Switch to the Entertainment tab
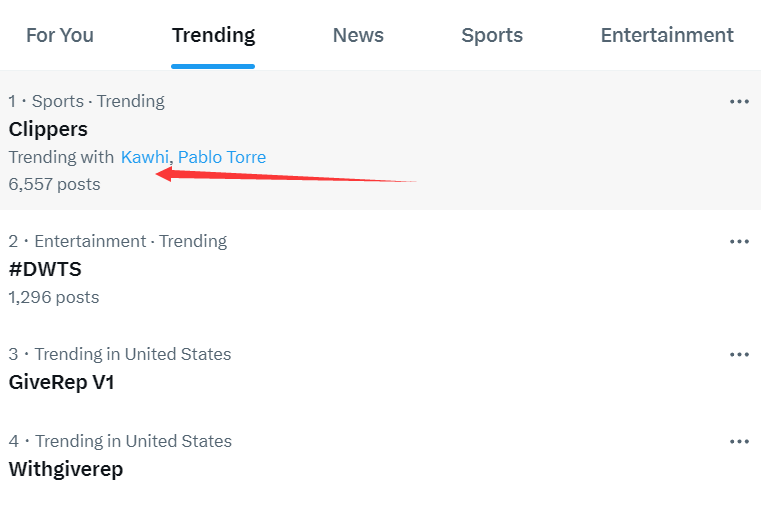Image resolution: width=761 pixels, height=513 pixels. [667, 35]
